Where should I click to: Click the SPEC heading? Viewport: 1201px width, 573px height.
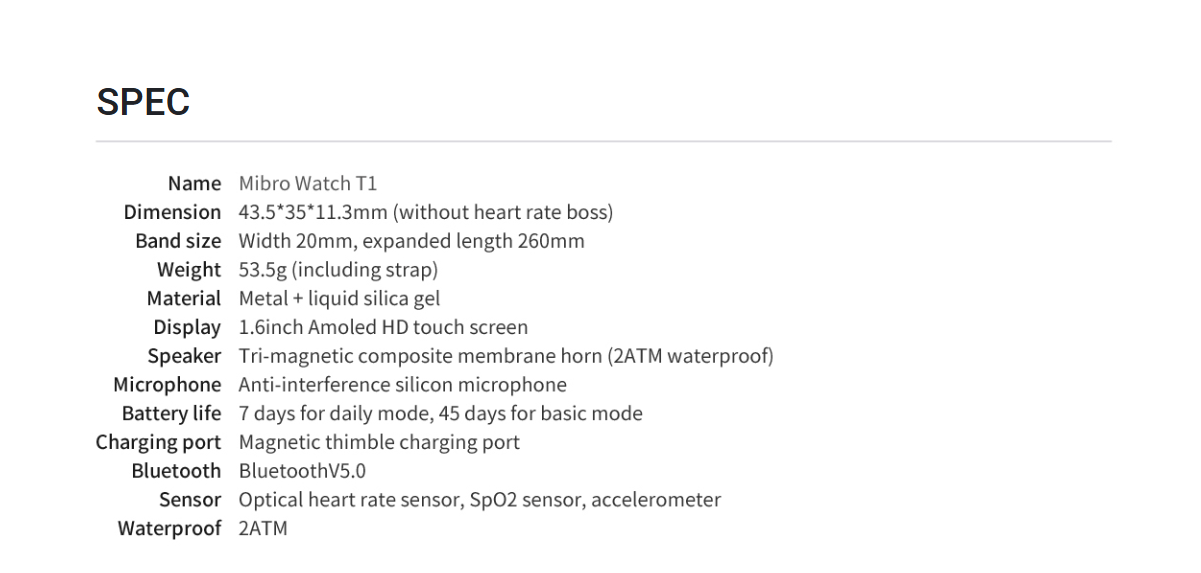point(143,102)
